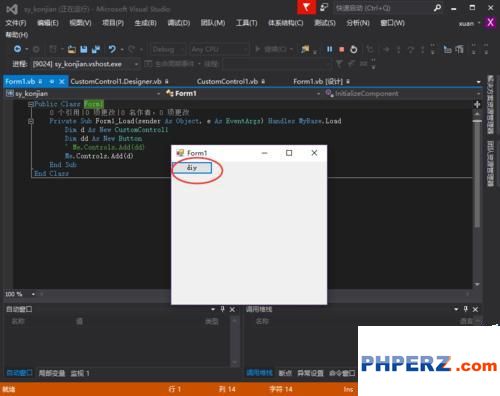Image resolution: width=500 pixels, height=396 pixels.
Task: Click the Open File folder icon
Action: click(72, 50)
